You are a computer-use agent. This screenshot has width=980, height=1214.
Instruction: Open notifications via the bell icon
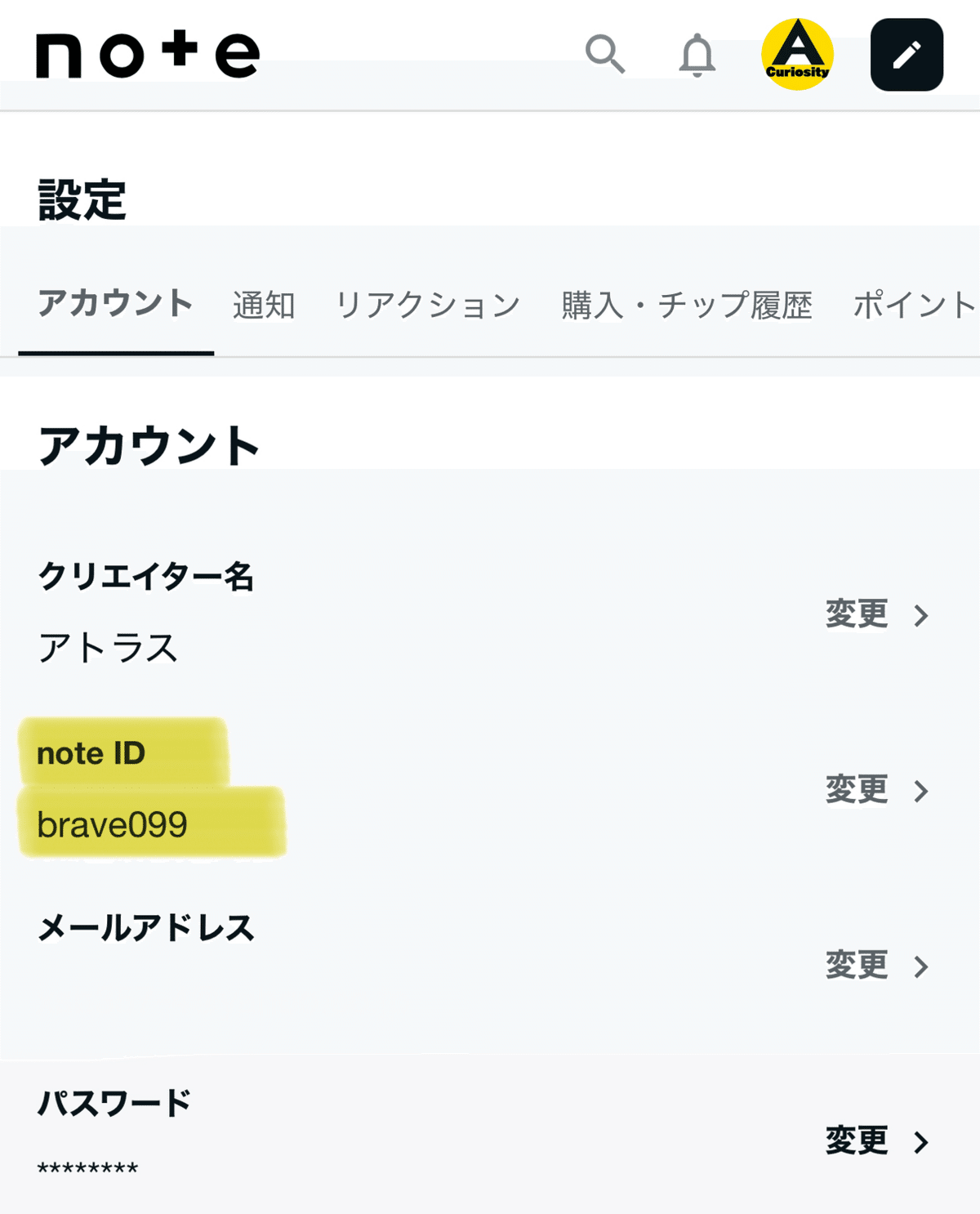click(698, 56)
